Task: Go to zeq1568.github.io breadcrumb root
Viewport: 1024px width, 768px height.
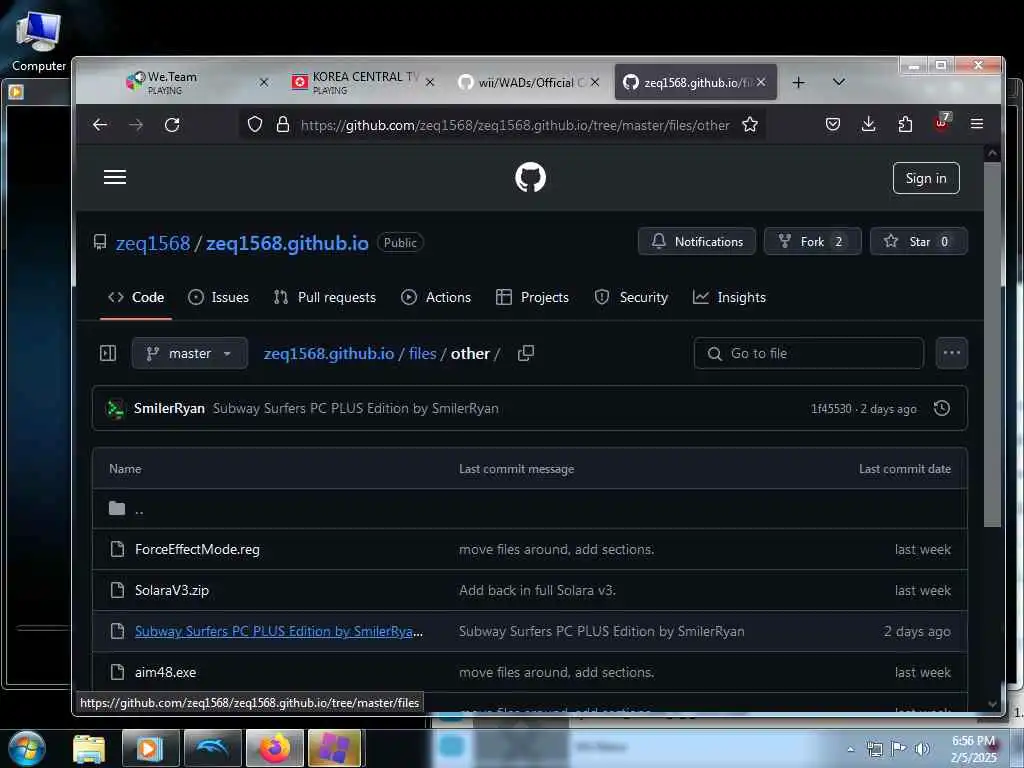Action: [328, 353]
